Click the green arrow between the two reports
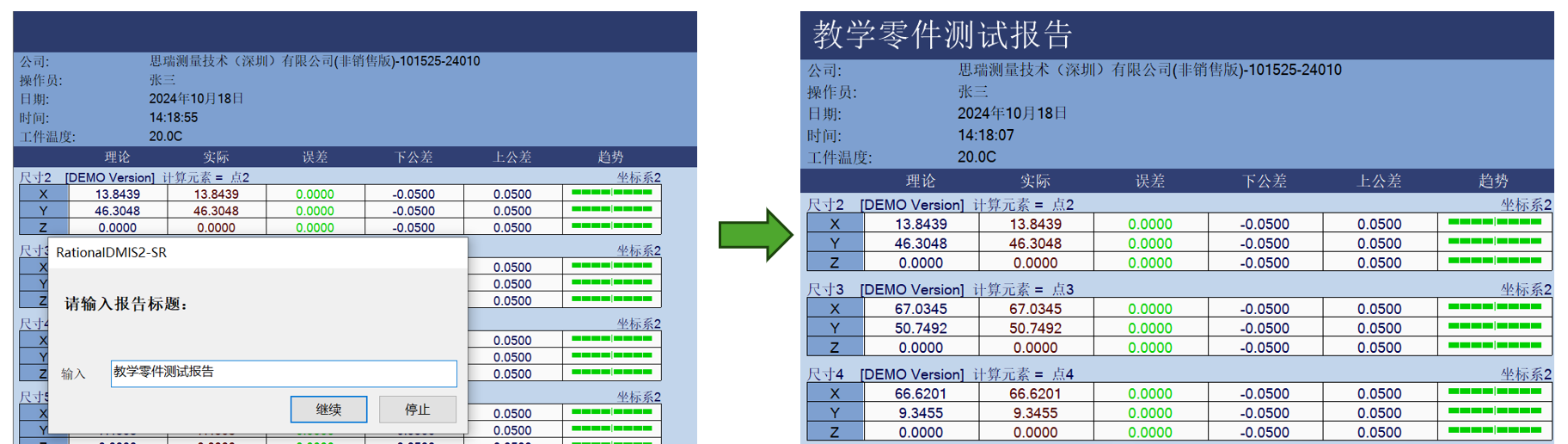This screenshot has width=1568, height=444. 754,234
